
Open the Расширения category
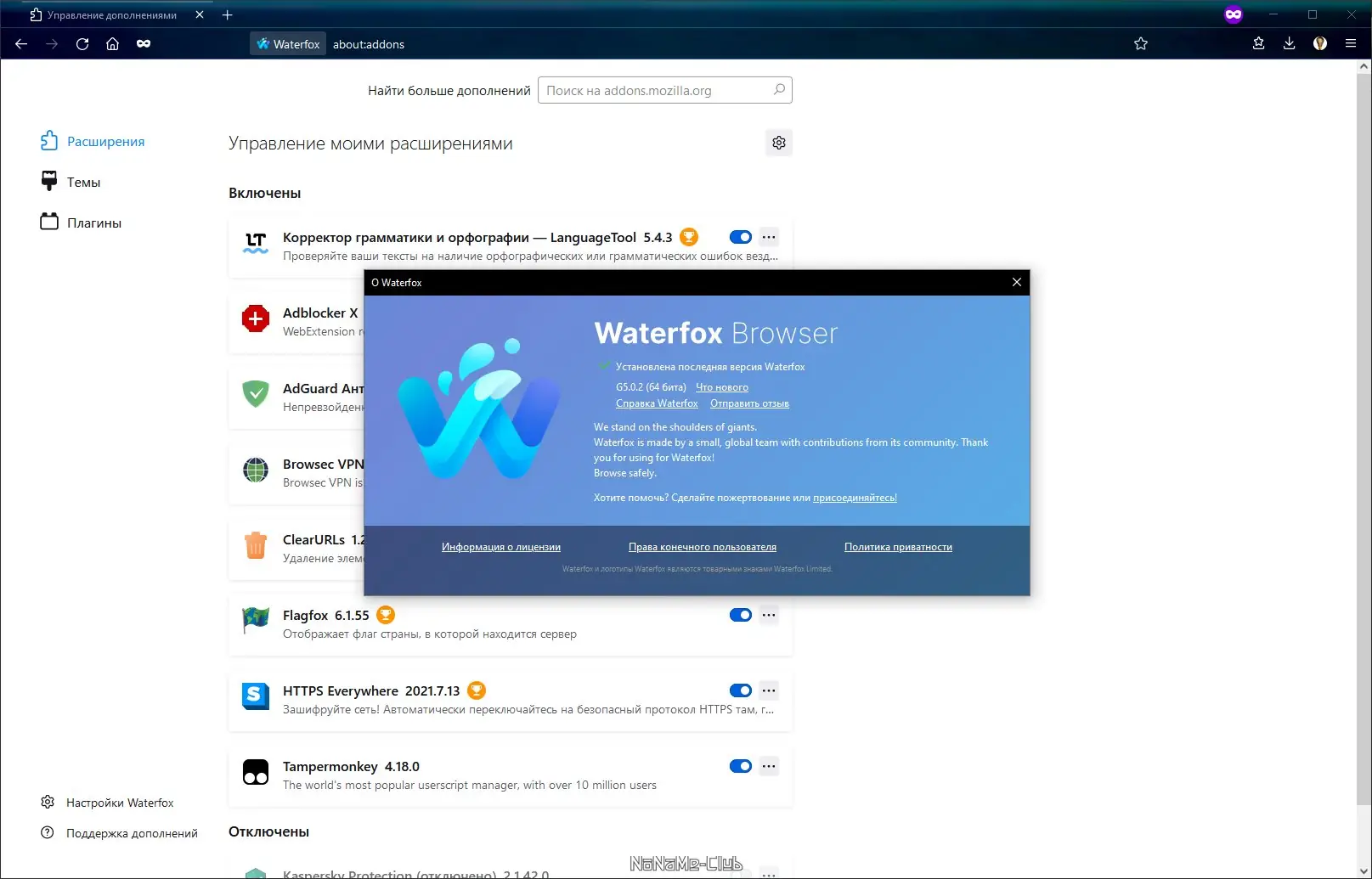tap(93, 141)
